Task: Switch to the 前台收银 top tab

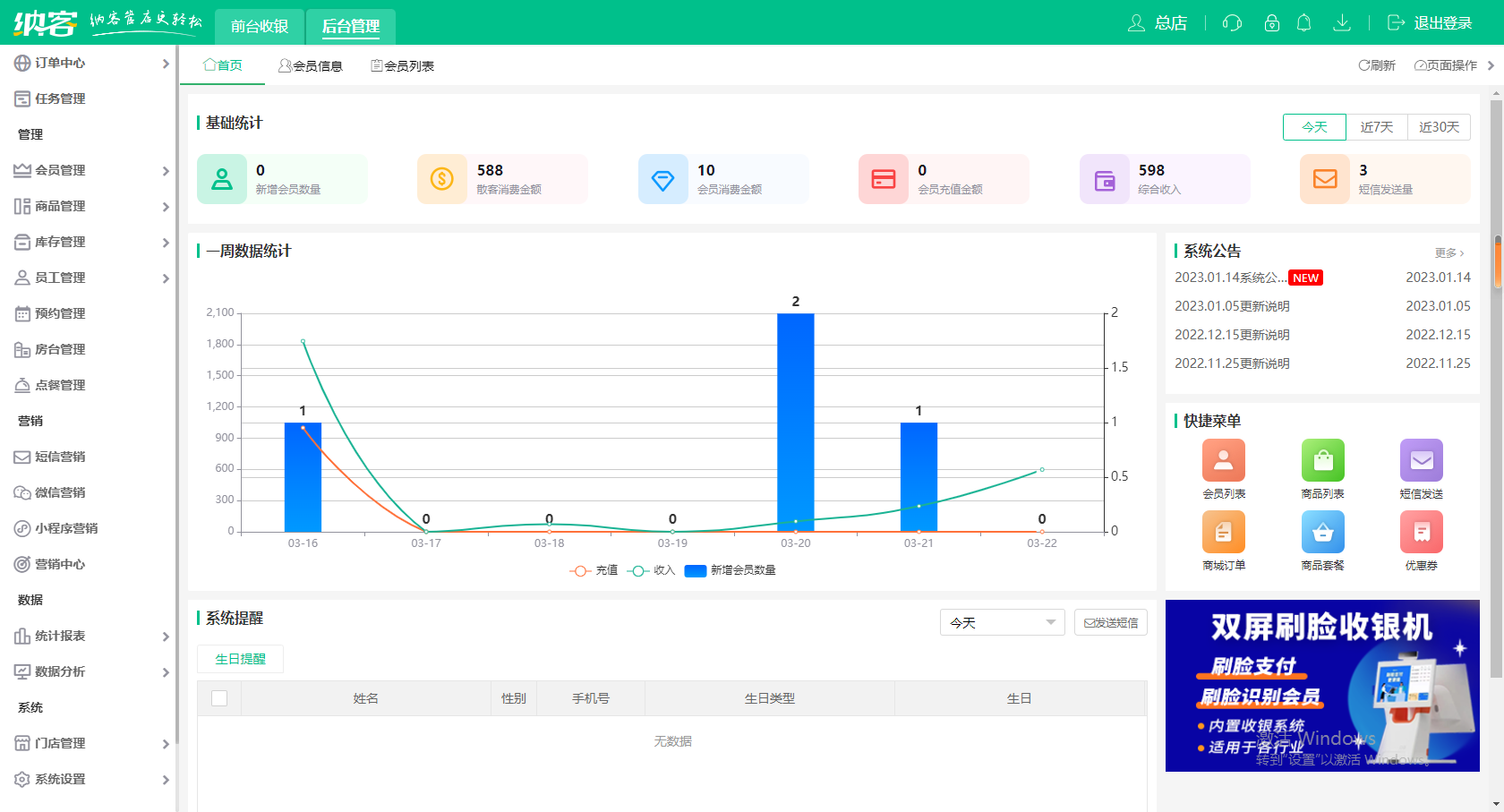Action: click(260, 26)
